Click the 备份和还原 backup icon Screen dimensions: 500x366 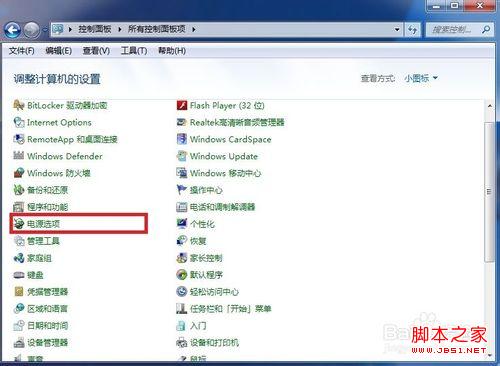coord(19,190)
